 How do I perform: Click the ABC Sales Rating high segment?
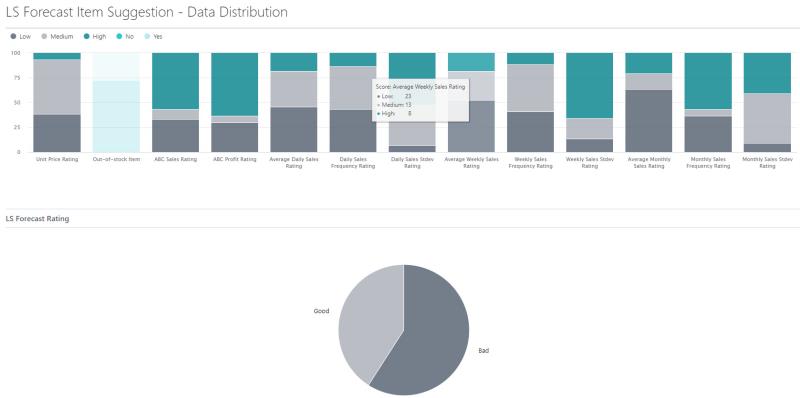175,81
